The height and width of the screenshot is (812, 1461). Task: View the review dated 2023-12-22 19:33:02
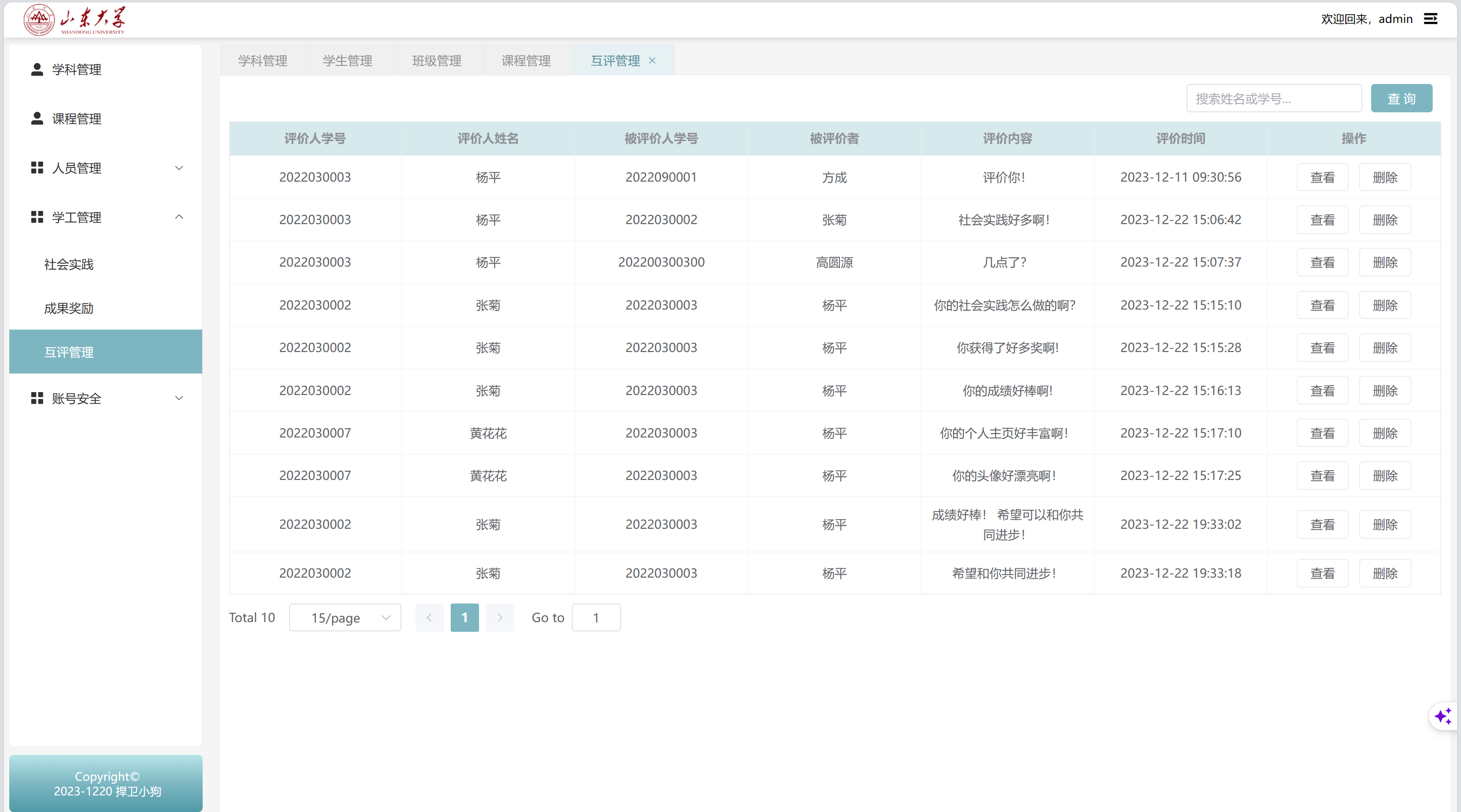(x=1322, y=524)
